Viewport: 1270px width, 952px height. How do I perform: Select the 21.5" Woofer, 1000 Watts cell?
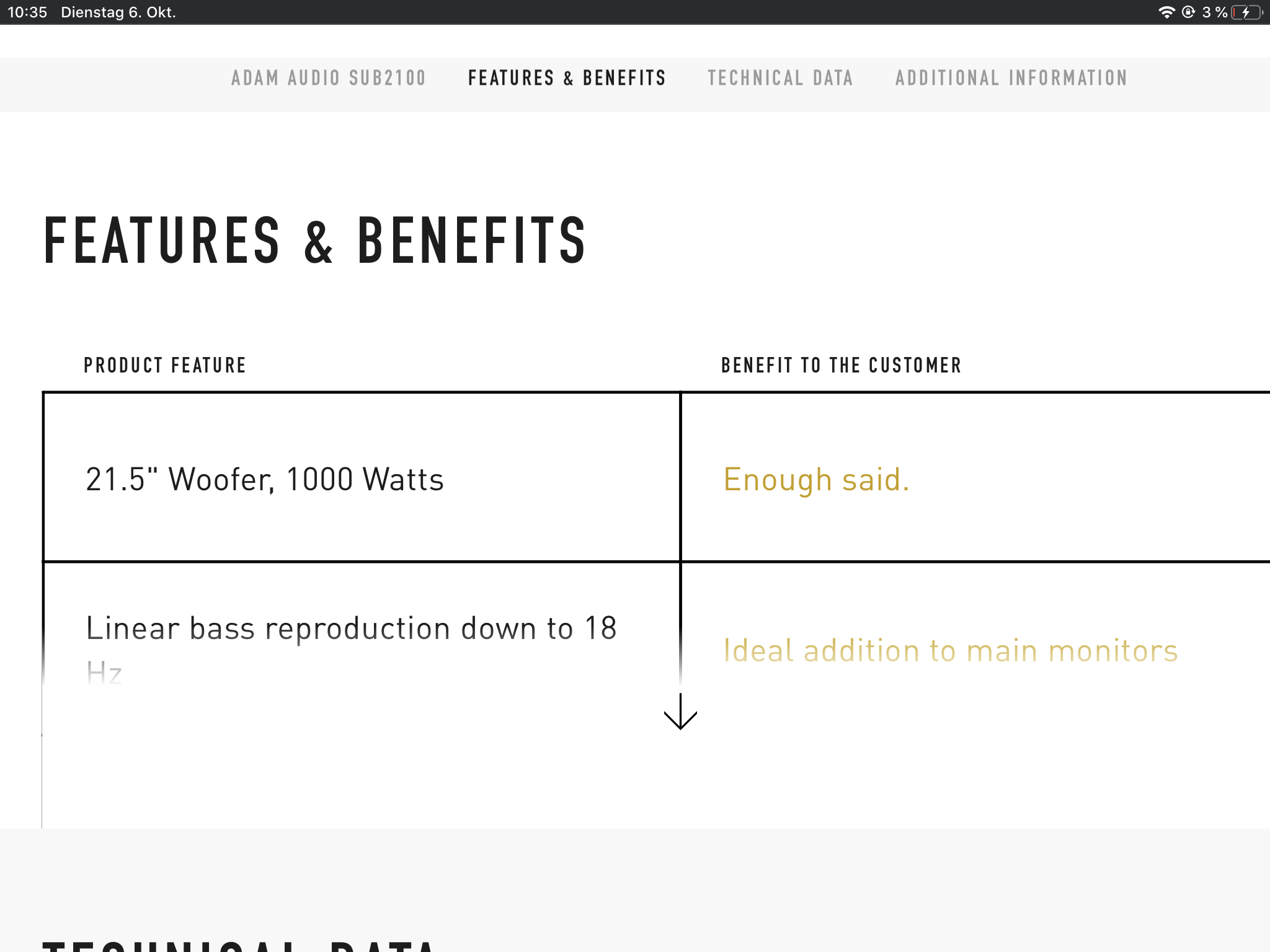(x=362, y=477)
